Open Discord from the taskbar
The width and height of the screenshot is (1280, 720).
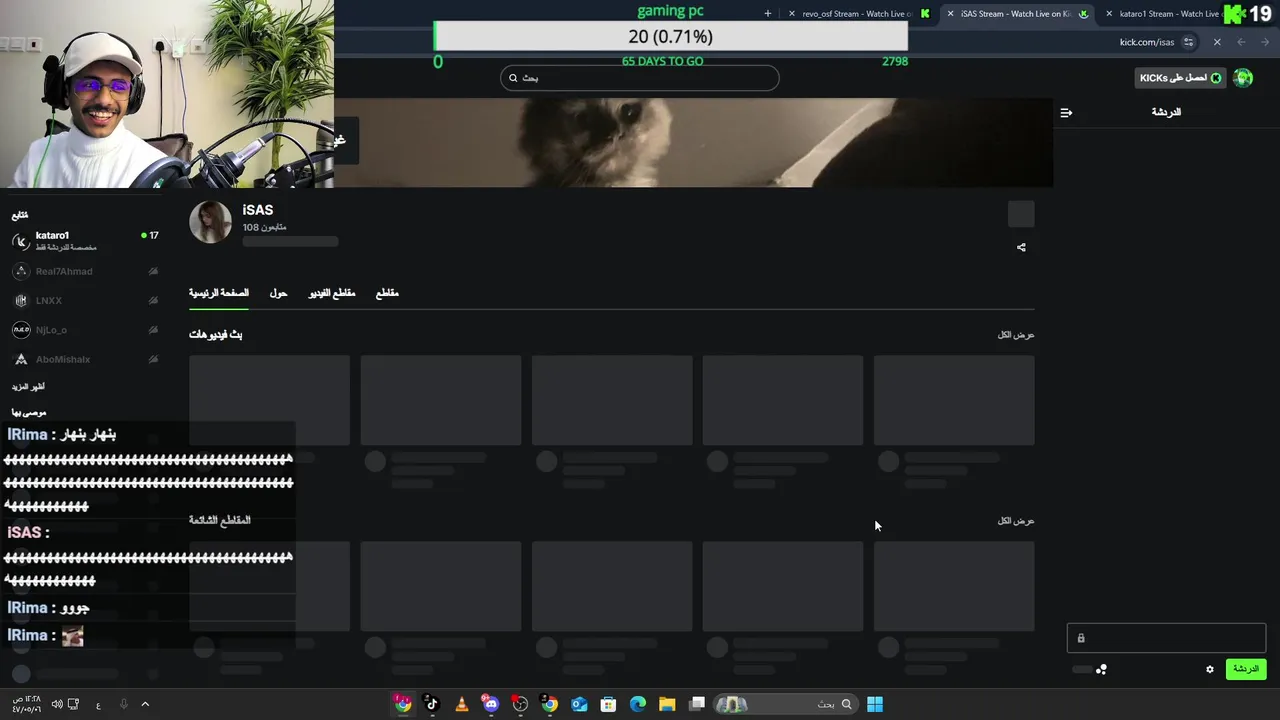click(490, 704)
